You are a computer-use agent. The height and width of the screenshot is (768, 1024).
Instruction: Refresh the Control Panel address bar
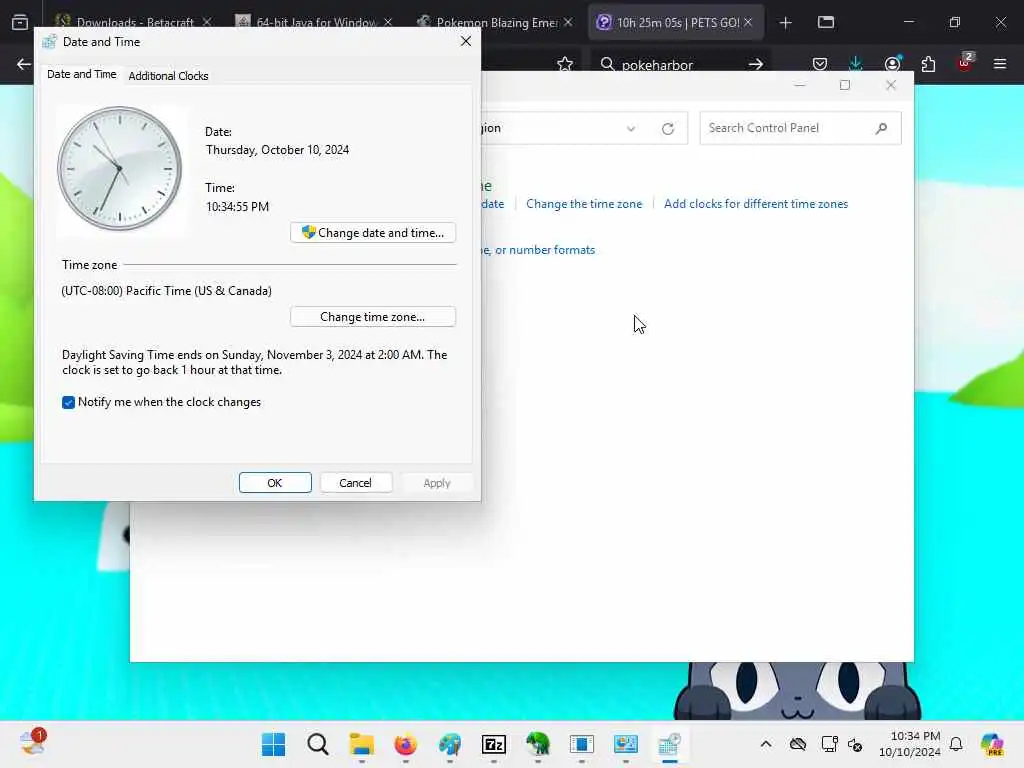pyautogui.click(x=667, y=129)
